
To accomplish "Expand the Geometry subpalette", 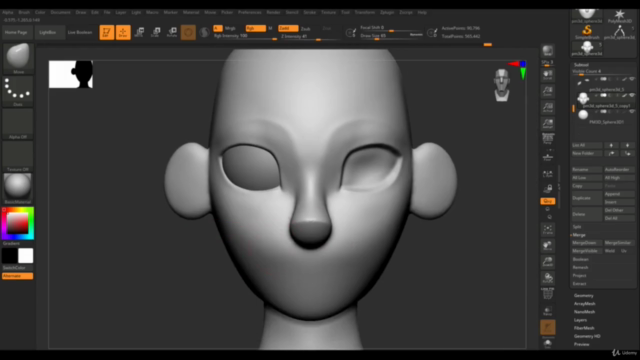I will 584,296.
